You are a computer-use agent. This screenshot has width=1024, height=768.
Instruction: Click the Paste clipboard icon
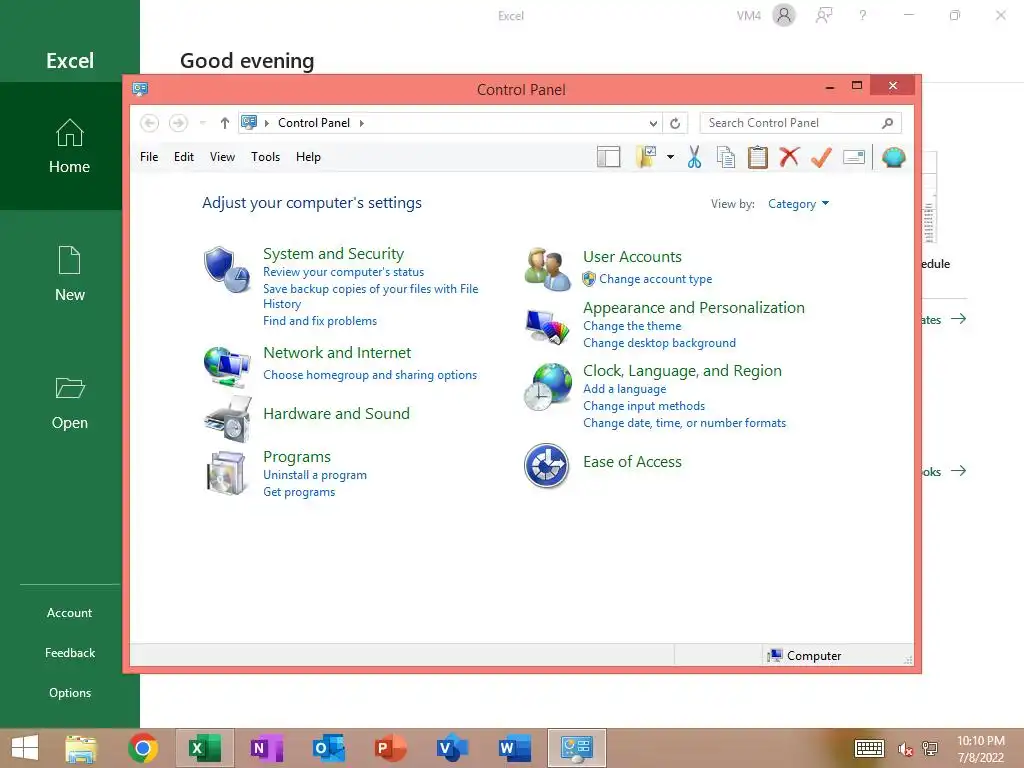pos(758,157)
